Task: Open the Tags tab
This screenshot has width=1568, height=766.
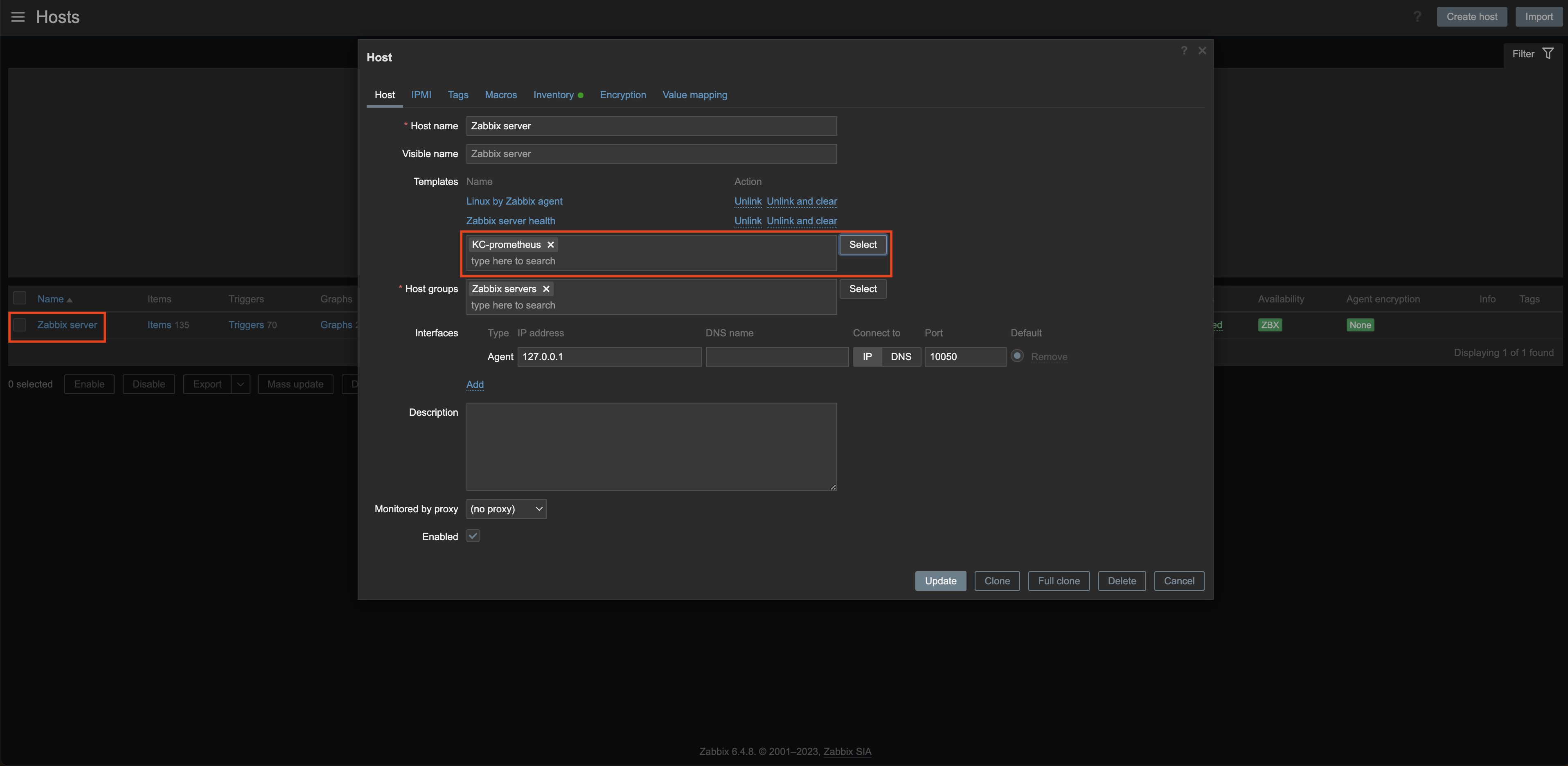Action: 458,95
